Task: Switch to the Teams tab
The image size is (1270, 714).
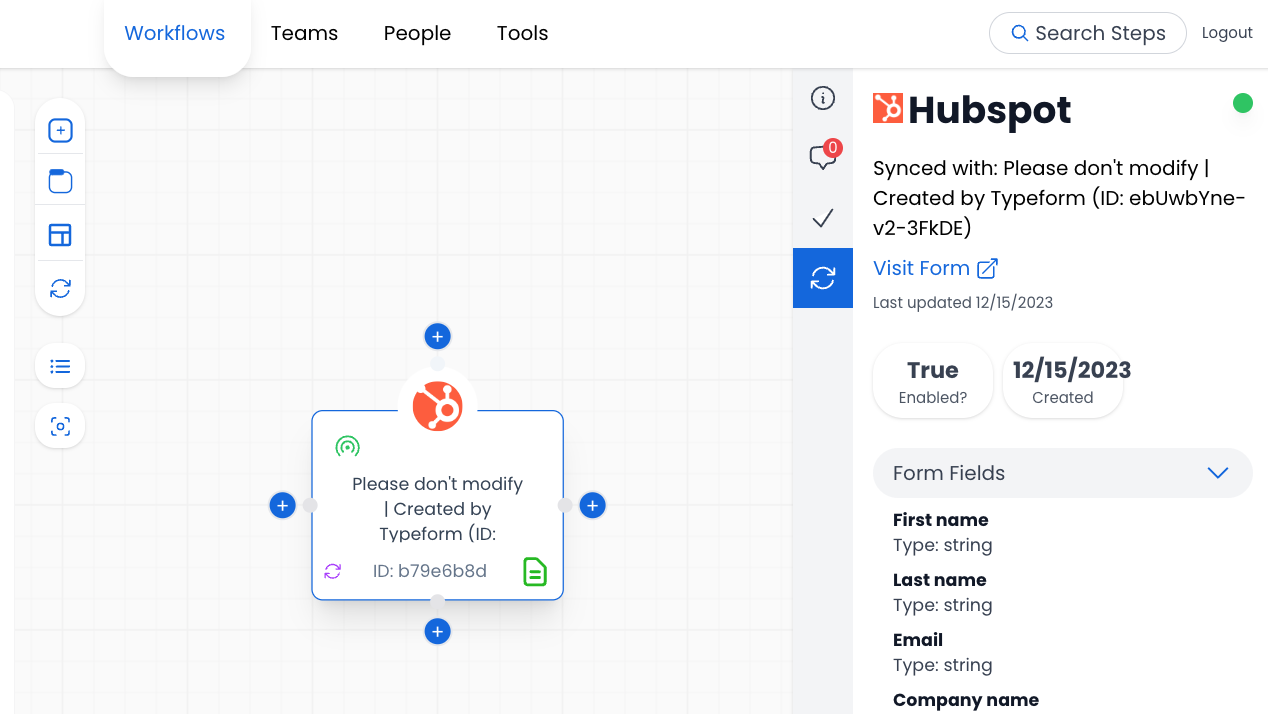Action: point(304,33)
